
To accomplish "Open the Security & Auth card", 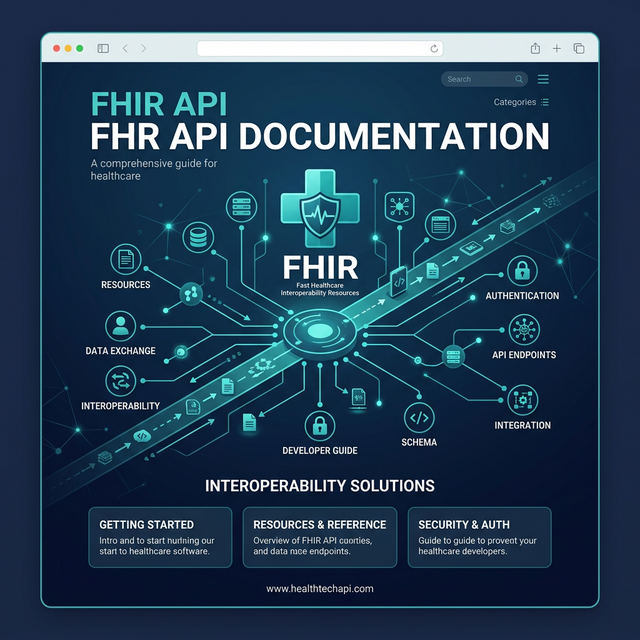I will pyautogui.click(x=480, y=537).
